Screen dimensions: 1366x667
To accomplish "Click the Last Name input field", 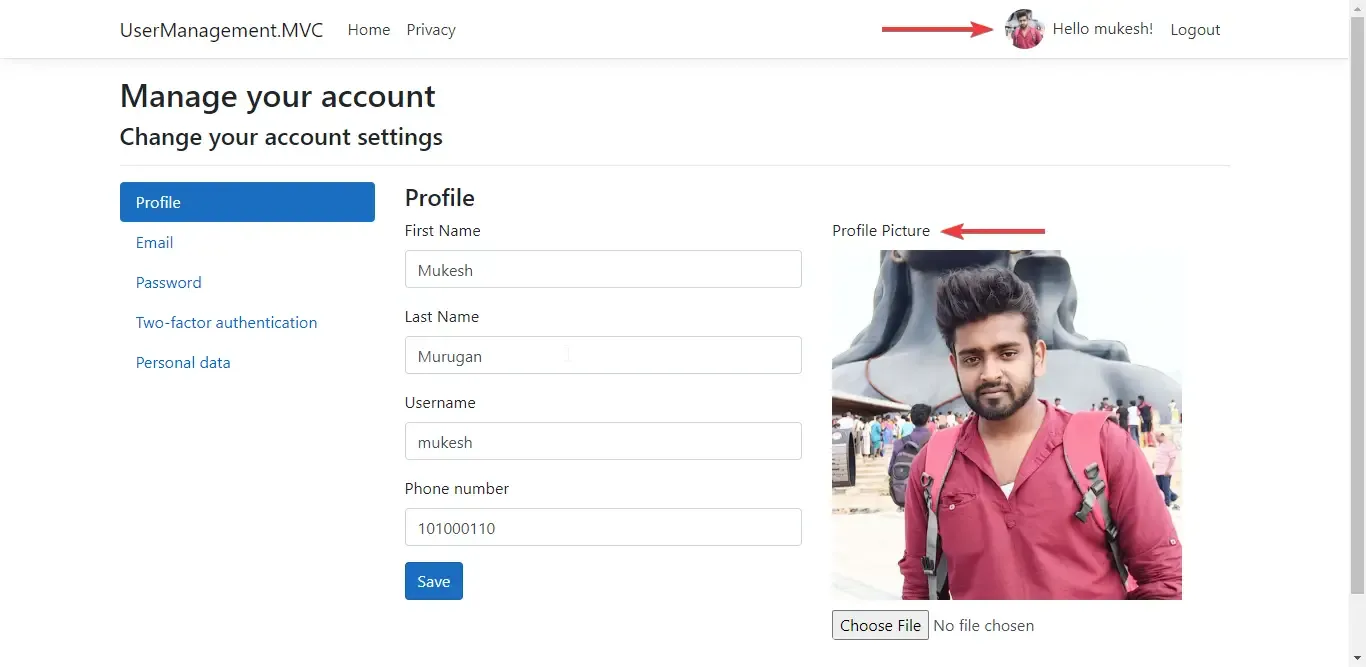I will (x=603, y=355).
